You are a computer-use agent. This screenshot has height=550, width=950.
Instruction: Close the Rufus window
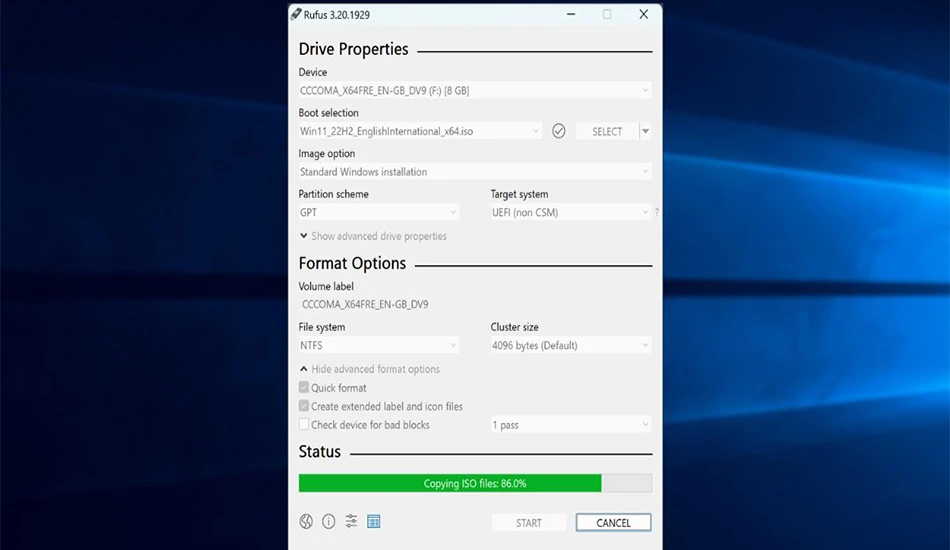[x=643, y=14]
